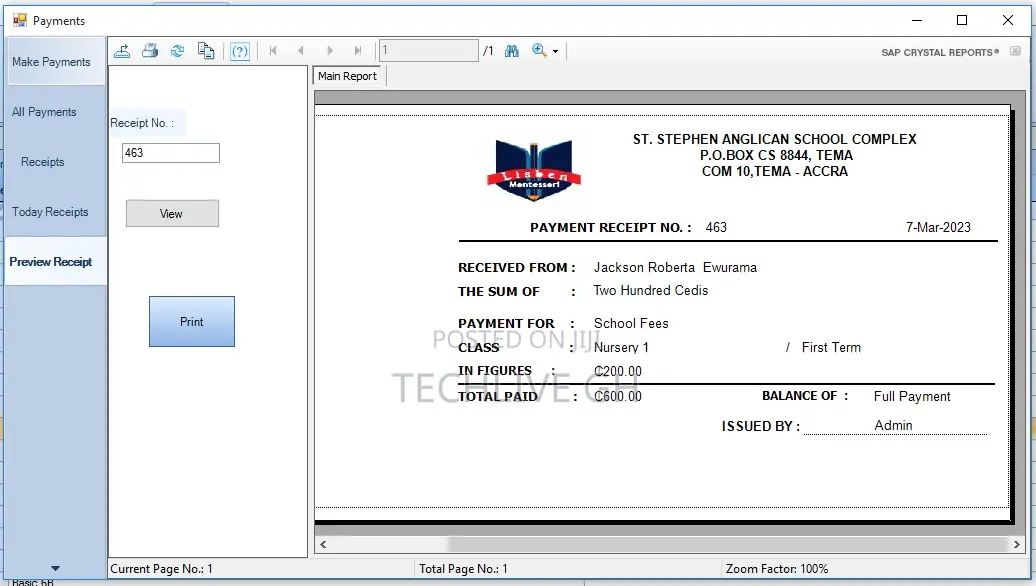Click 'ST. STEPHEN ANGLICAN SCHOOL COMPLEX' heading
The width and height of the screenshot is (1036, 586).
pyautogui.click(x=774, y=139)
